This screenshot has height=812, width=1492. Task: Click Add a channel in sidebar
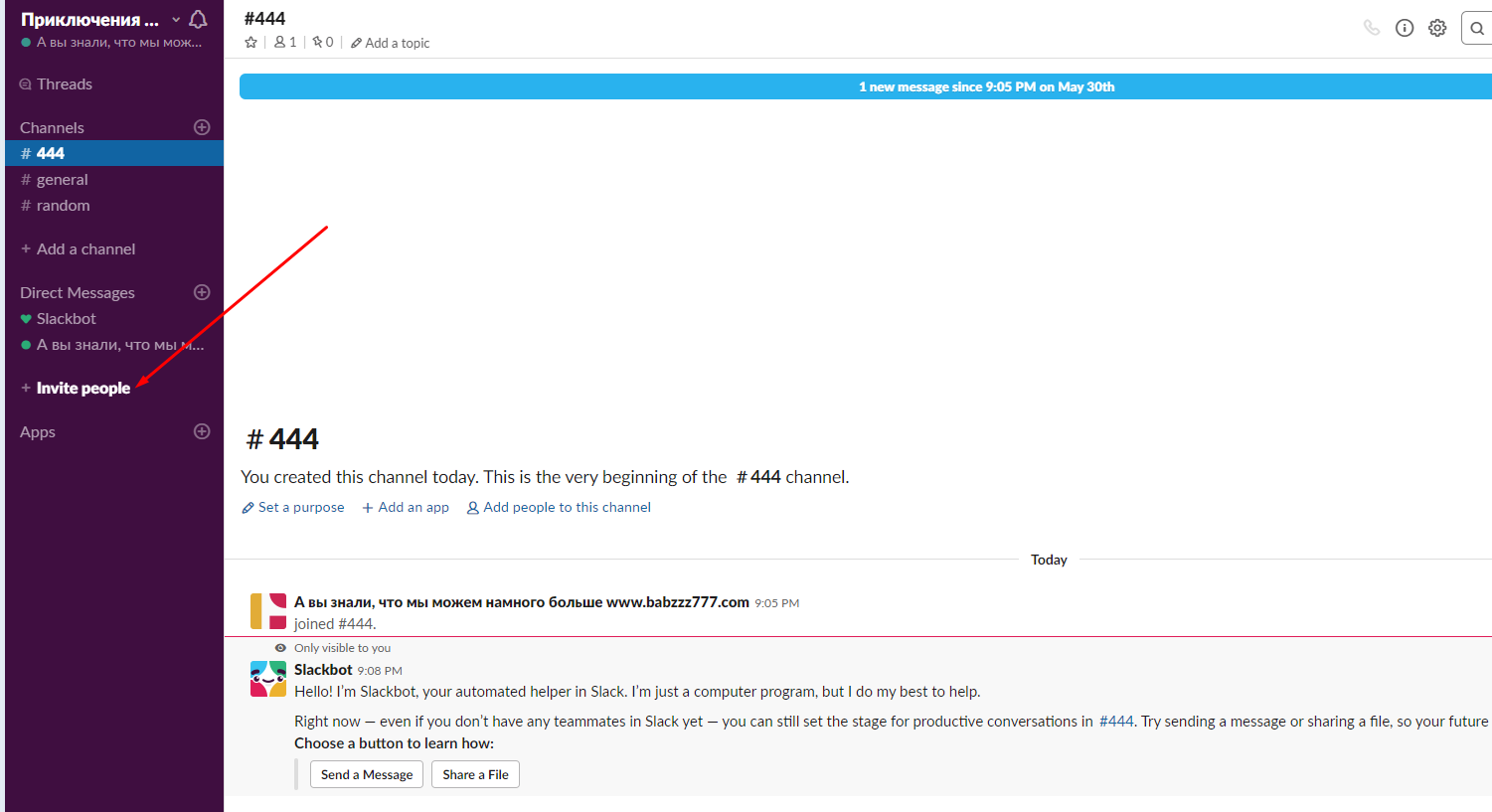[85, 249]
